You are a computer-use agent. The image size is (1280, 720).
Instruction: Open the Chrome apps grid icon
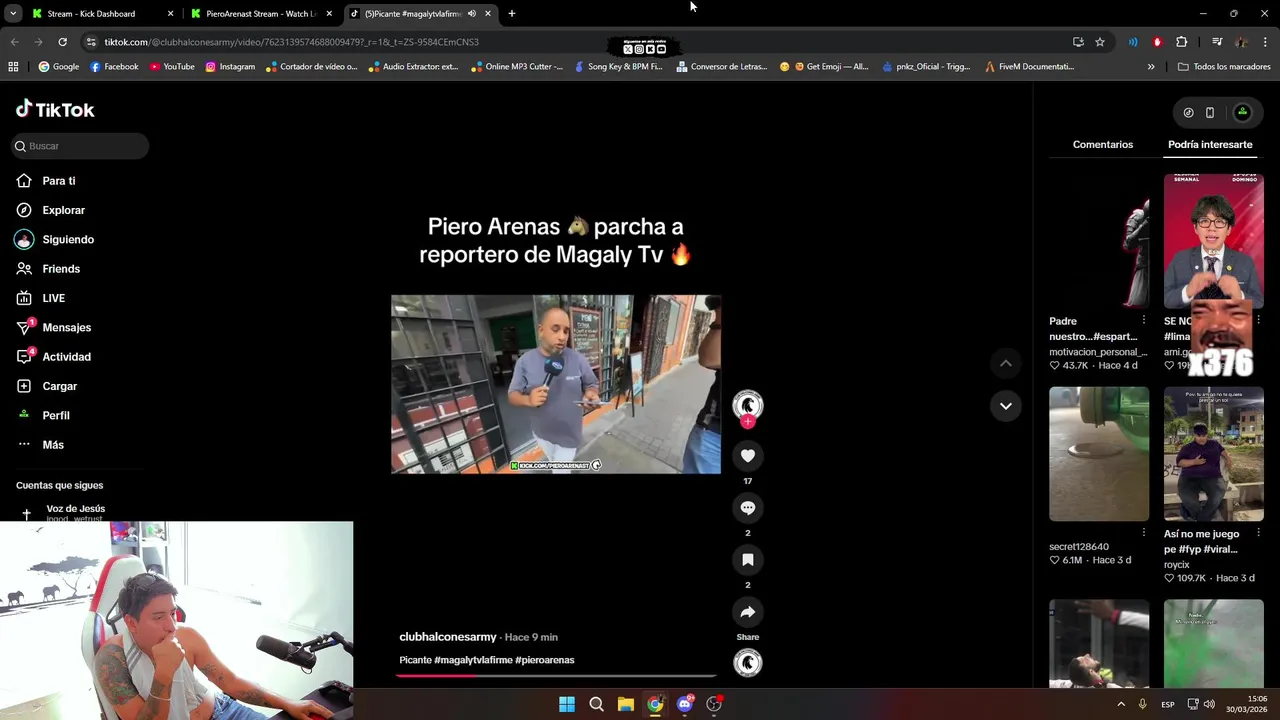(13, 67)
